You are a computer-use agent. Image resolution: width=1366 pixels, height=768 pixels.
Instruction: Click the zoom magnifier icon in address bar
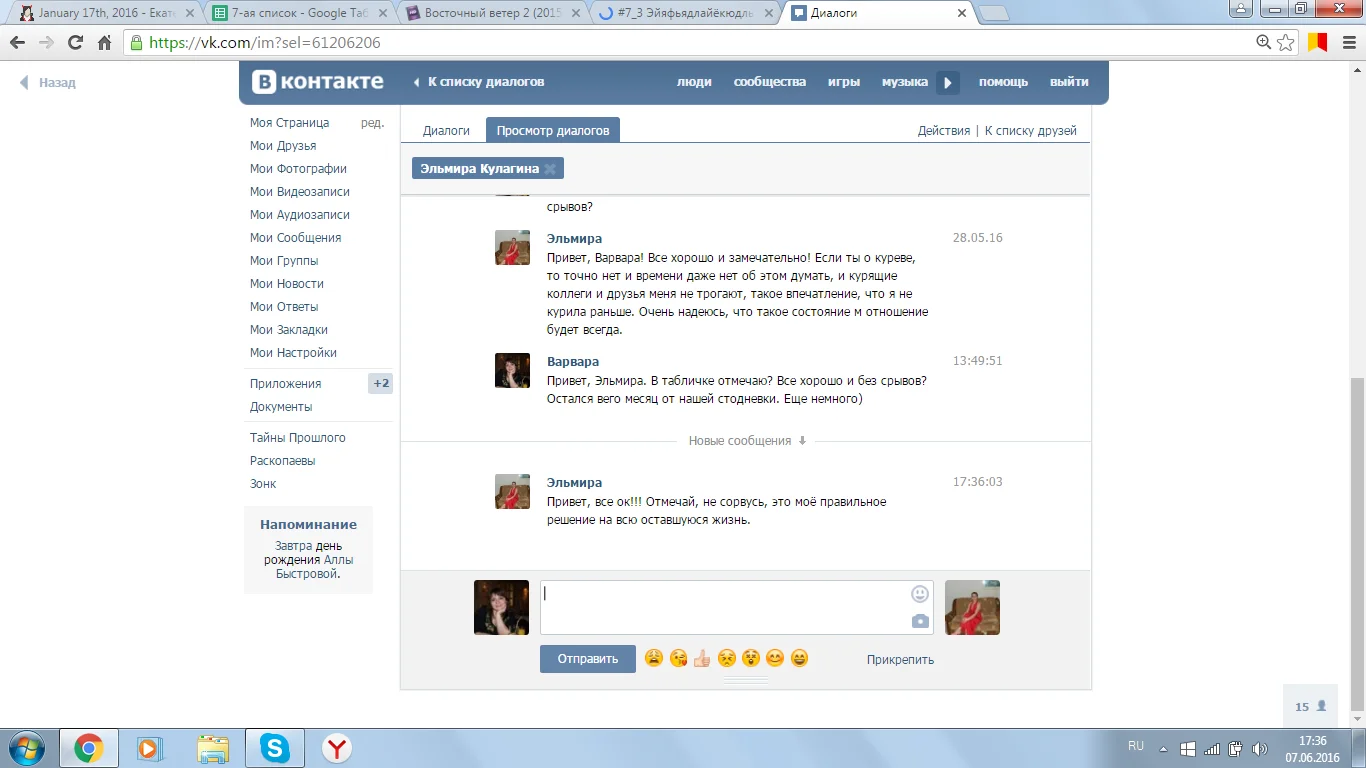[x=1264, y=43]
